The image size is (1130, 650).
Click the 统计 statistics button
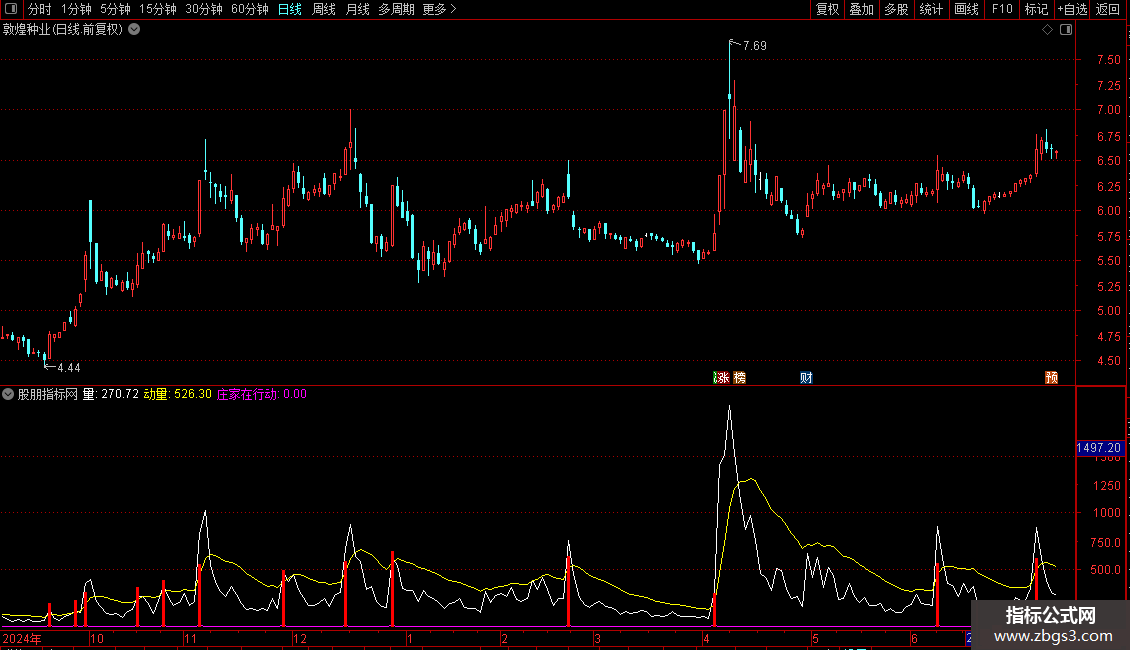pos(931,9)
